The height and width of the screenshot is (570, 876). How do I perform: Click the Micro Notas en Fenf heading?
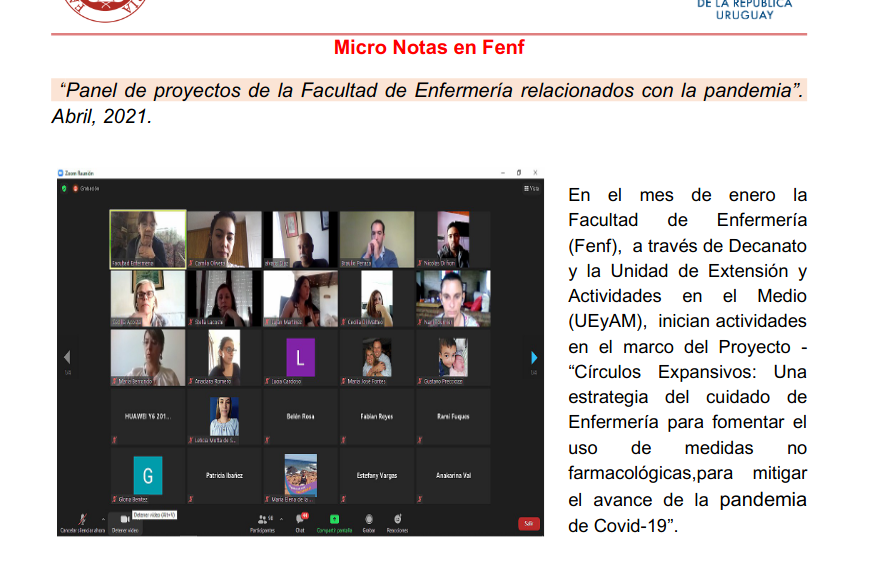429,48
